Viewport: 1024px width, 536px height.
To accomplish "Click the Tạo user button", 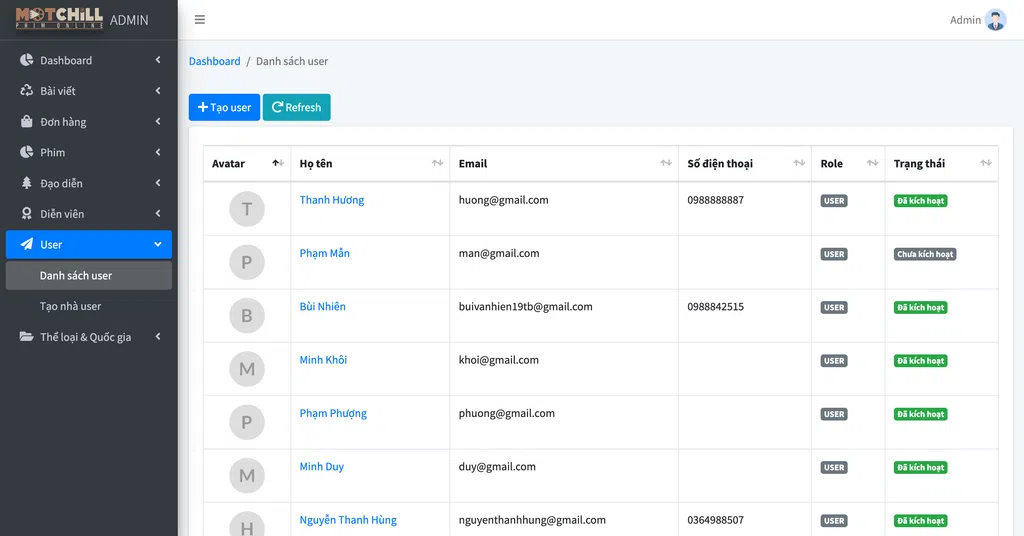I will 224,107.
